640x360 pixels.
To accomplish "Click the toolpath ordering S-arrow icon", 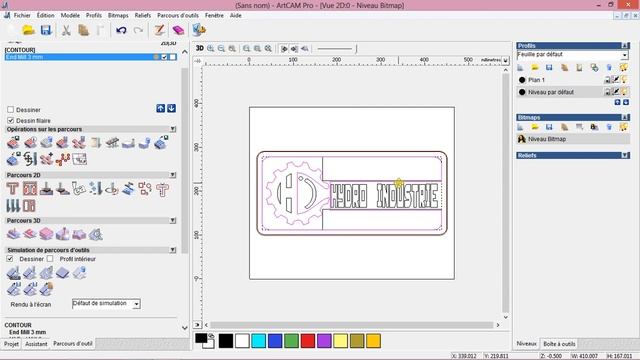I will coord(30,159).
